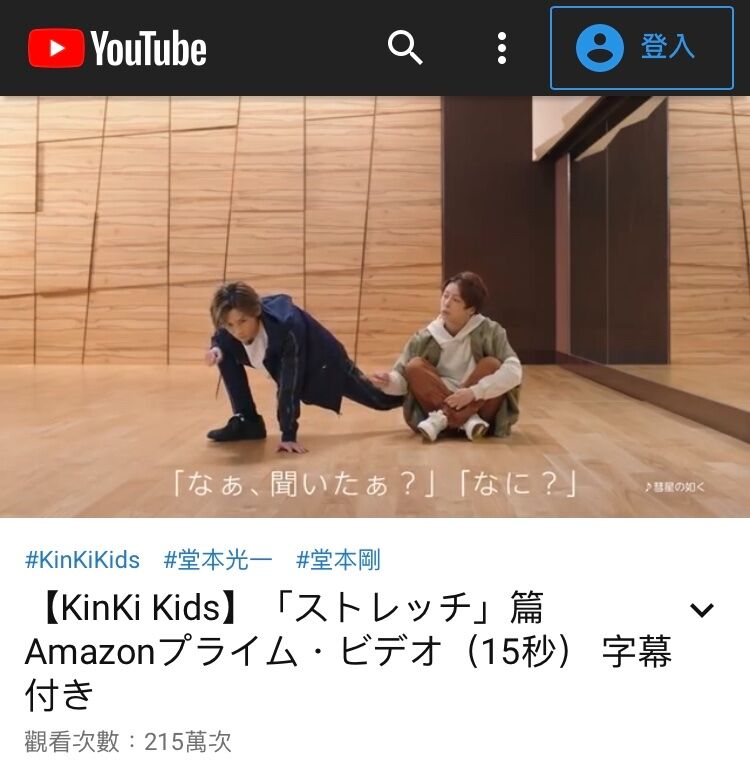Click the blue account avatar icon
The image size is (750, 781).
point(600,48)
